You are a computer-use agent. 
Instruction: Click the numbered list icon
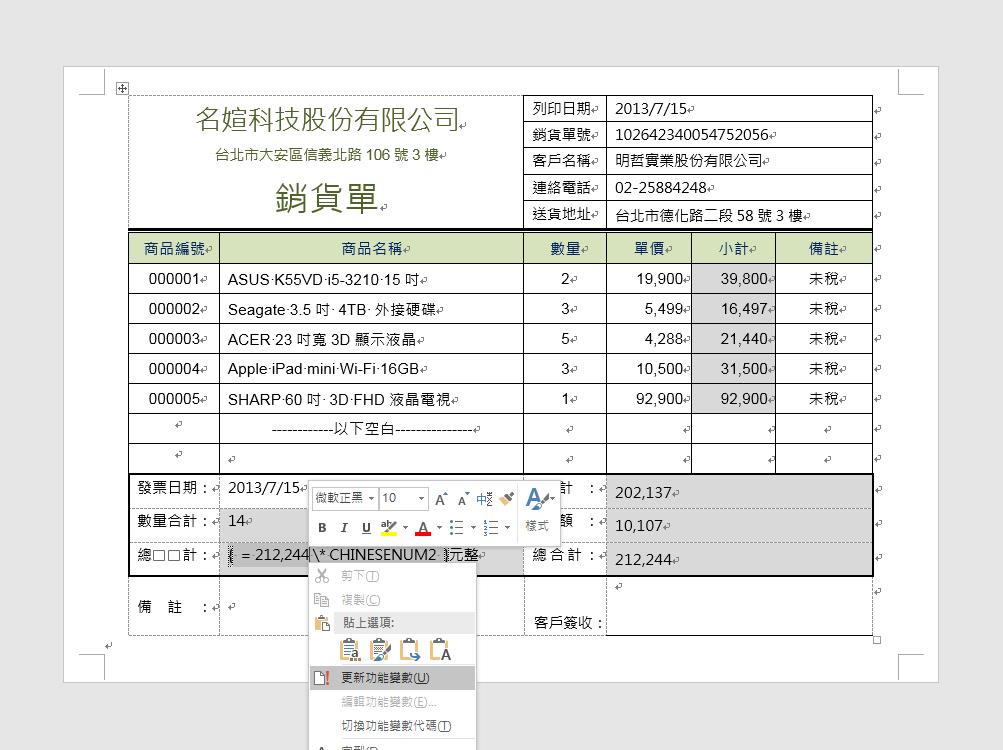point(491,527)
